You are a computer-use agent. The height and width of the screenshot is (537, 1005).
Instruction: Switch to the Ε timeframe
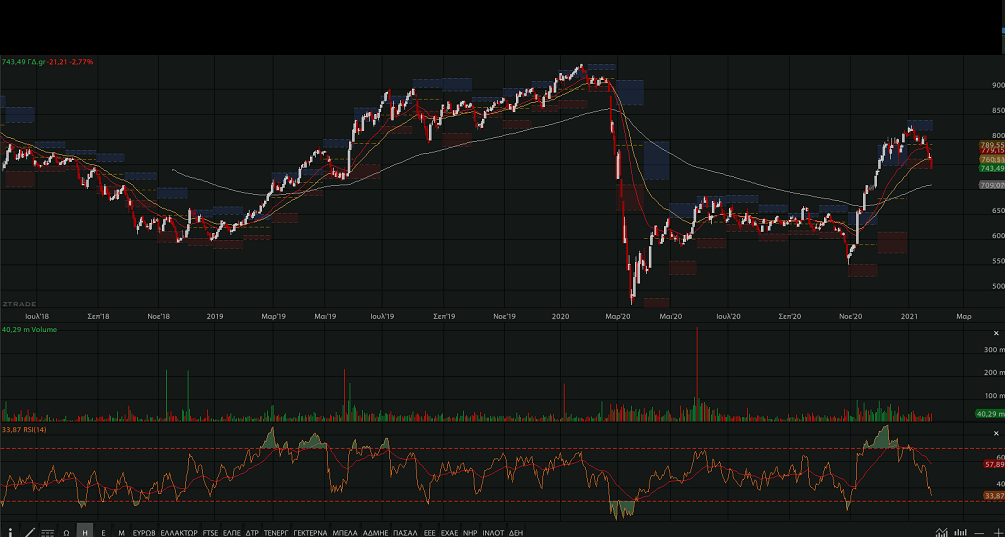[x=103, y=532]
